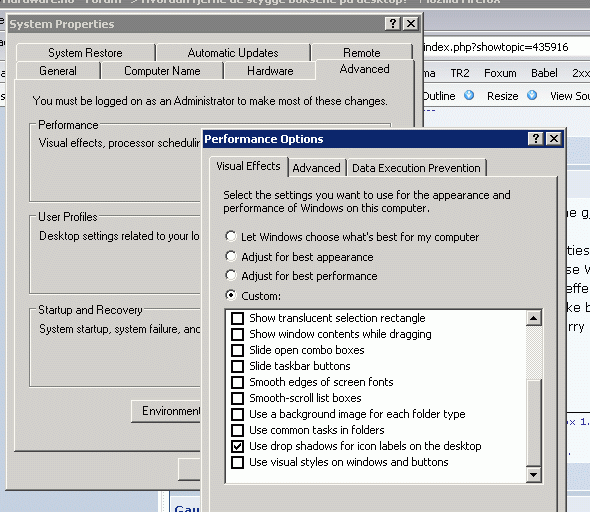Click the blue icon after Resize

click(532, 95)
